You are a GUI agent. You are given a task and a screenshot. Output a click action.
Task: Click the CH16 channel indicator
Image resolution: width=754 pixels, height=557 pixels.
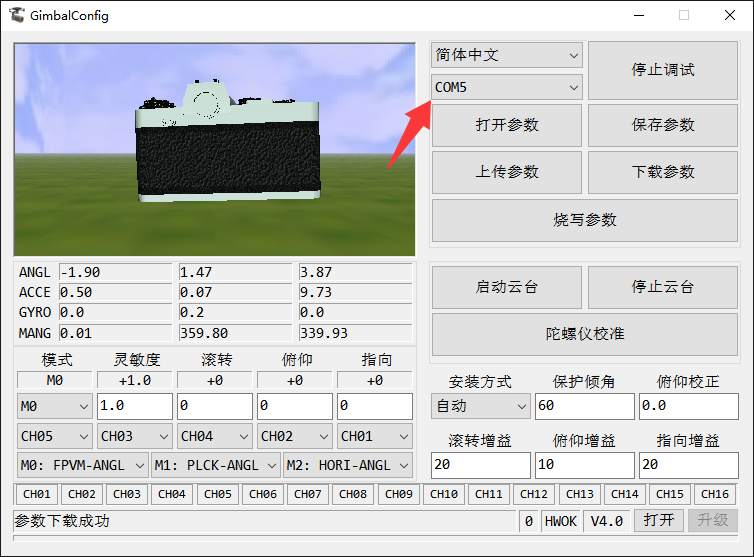(715, 494)
